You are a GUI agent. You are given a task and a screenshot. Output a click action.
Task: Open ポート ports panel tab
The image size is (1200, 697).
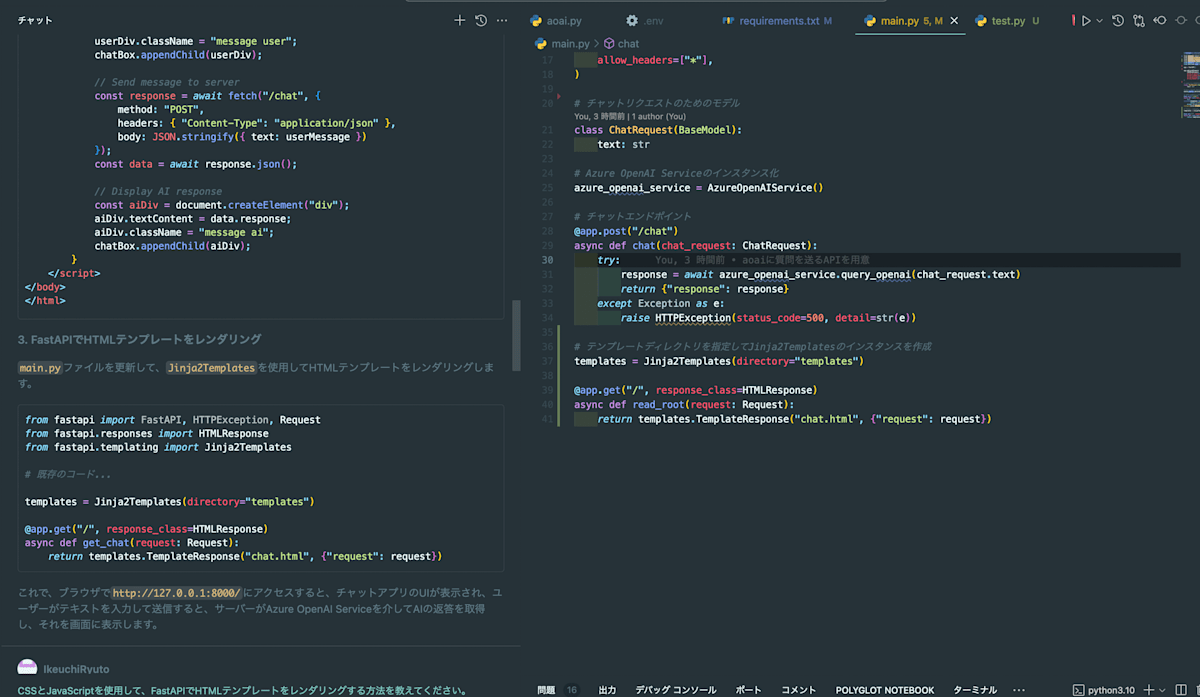(748, 690)
